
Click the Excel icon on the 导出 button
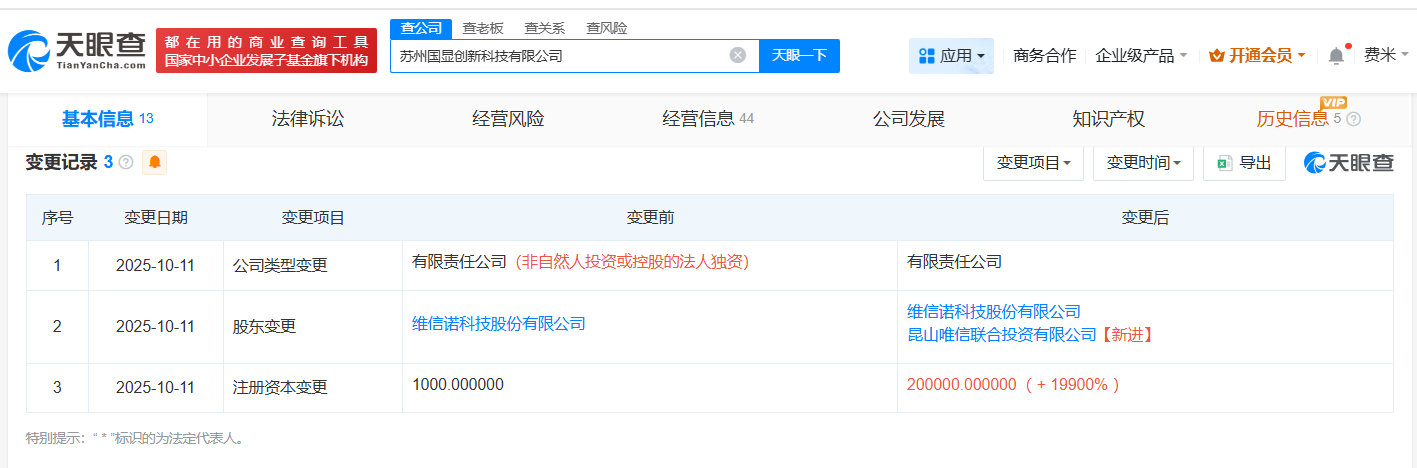[x=1224, y=163]
